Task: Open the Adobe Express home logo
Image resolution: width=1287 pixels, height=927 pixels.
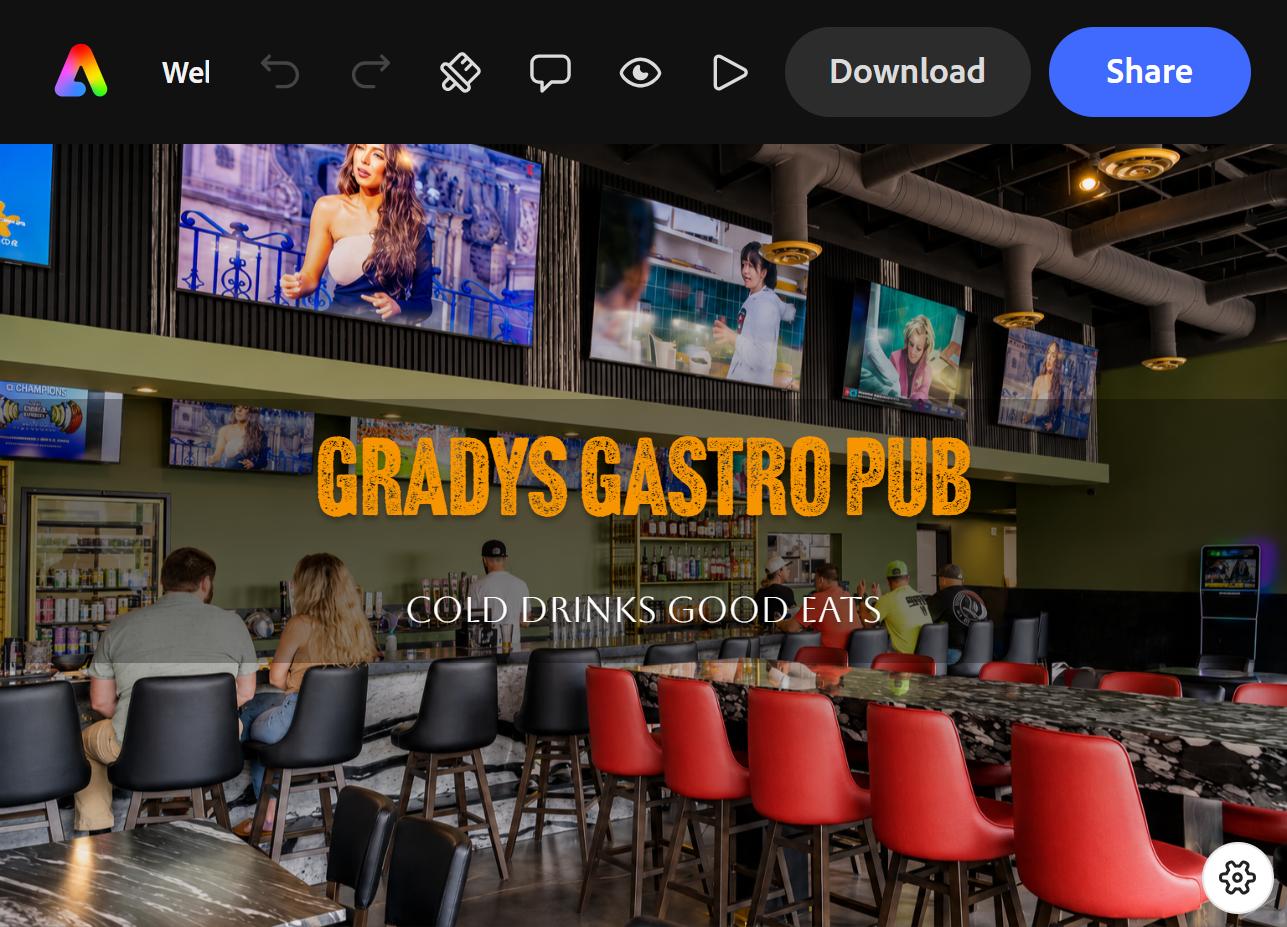Action: click(81, 72)
